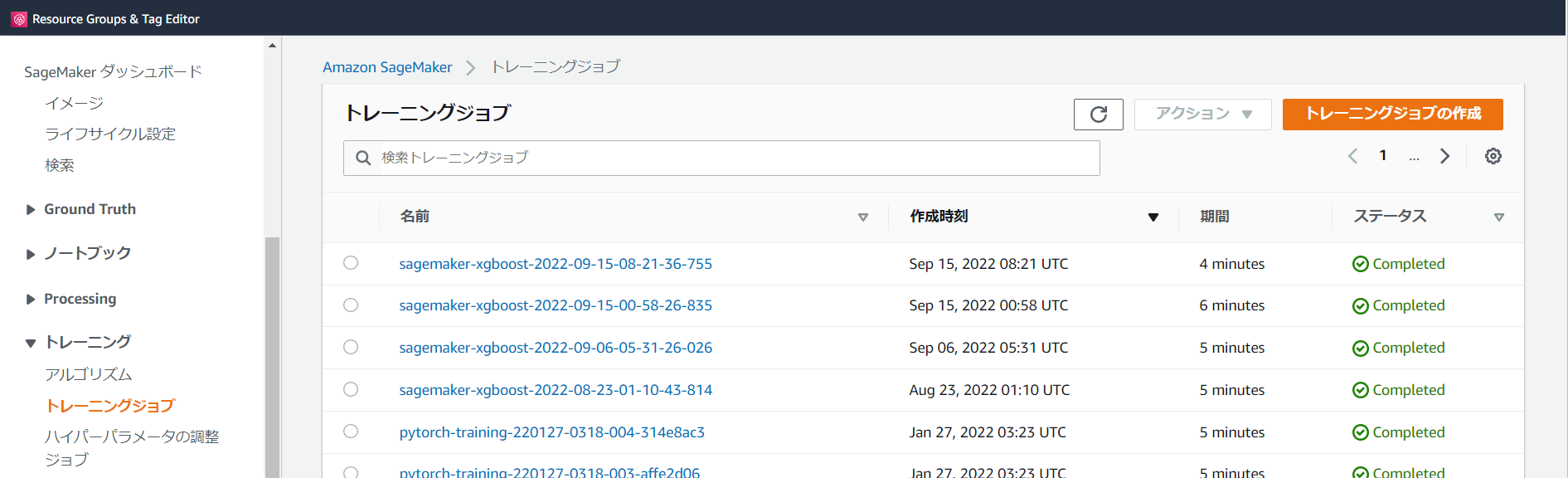Click the sidebar scrollbar thumb
1568x478 pixels.
tap(272, 357)
